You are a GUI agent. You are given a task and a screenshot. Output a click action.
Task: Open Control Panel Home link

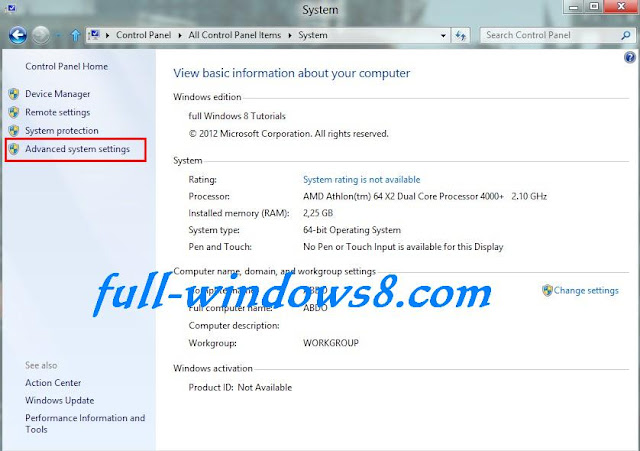67,67
